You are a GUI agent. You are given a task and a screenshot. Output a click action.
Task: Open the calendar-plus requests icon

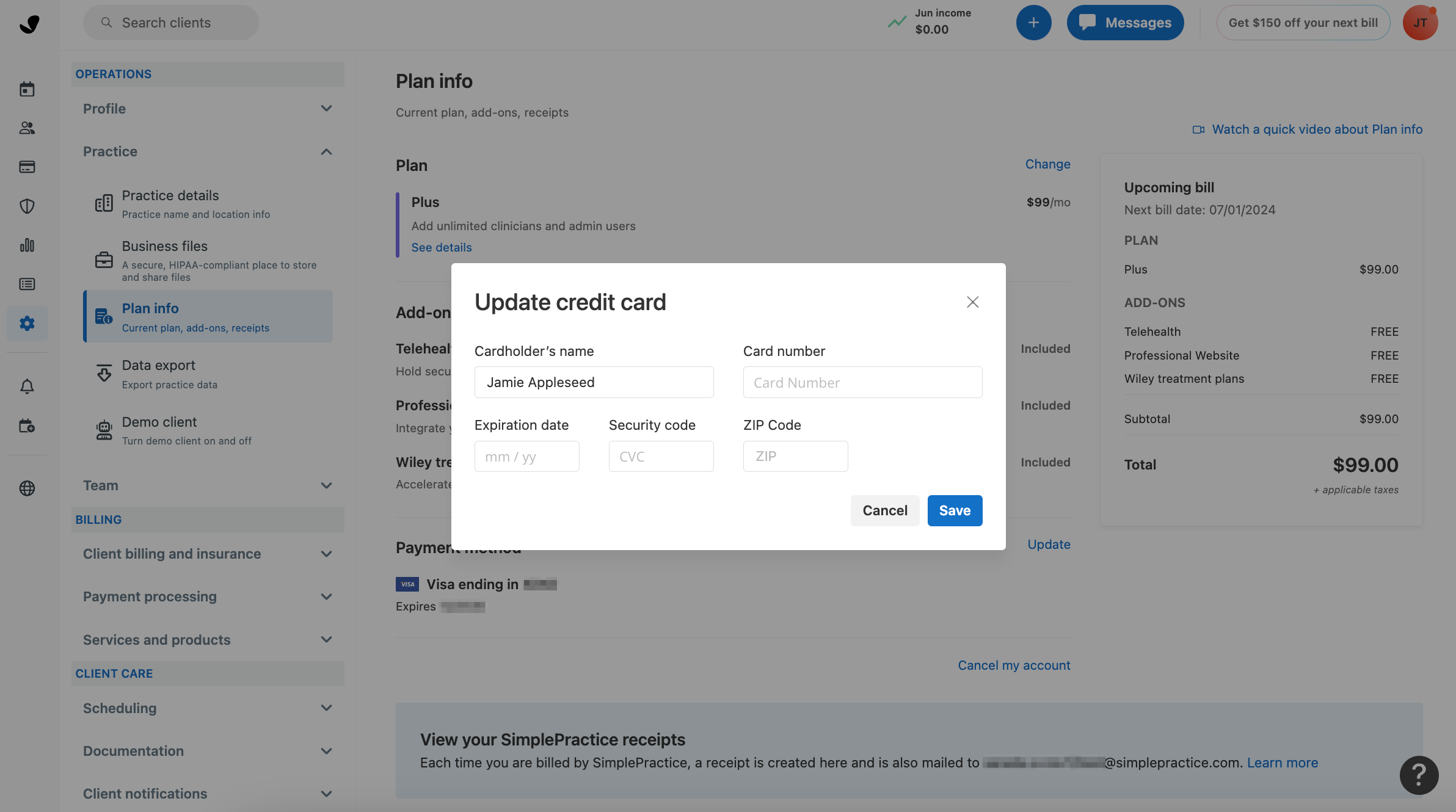pyautogui.click(x=27, y=426)
